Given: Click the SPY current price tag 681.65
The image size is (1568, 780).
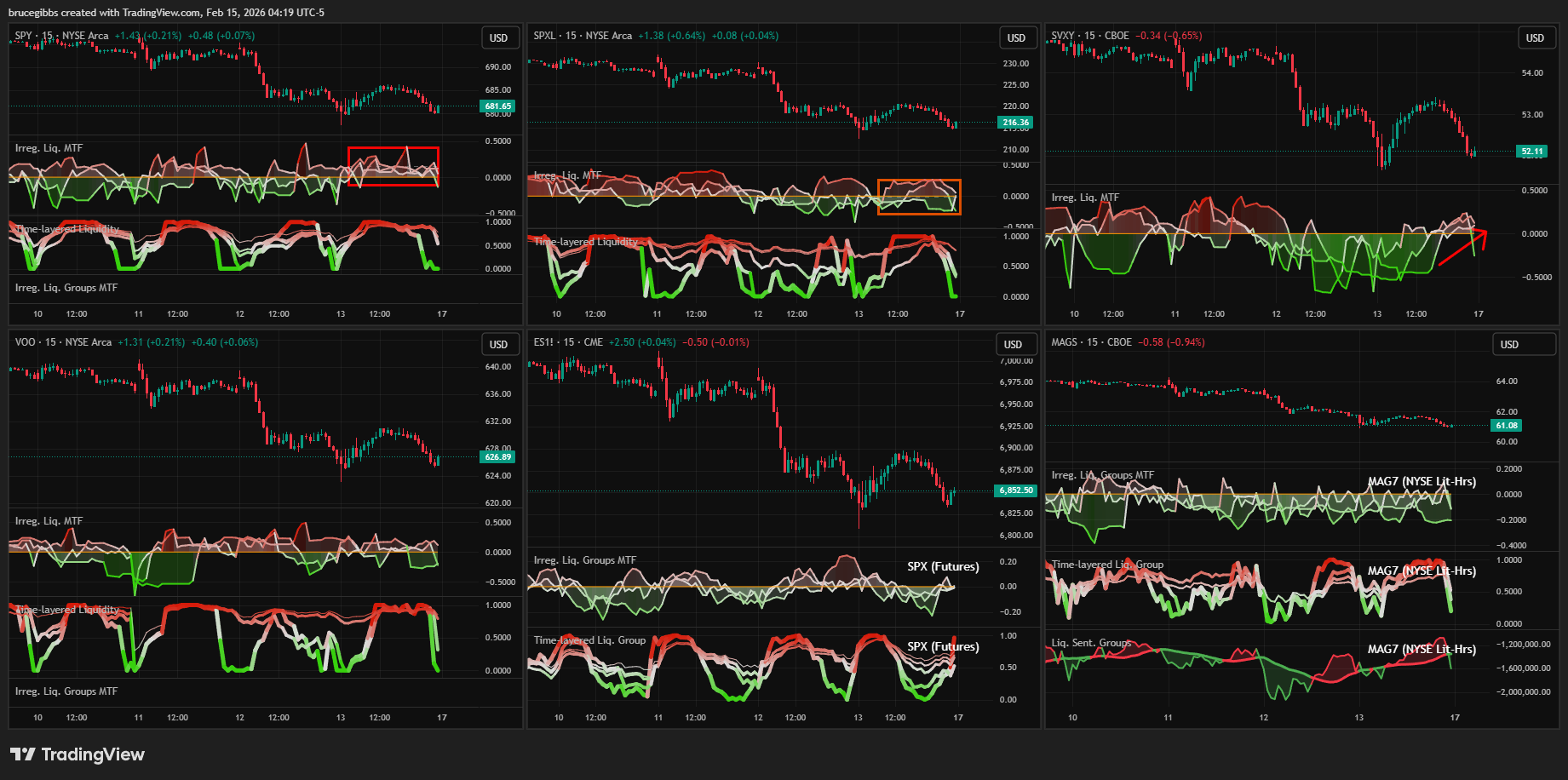Looking at the screenshot, I should point(498,106).
